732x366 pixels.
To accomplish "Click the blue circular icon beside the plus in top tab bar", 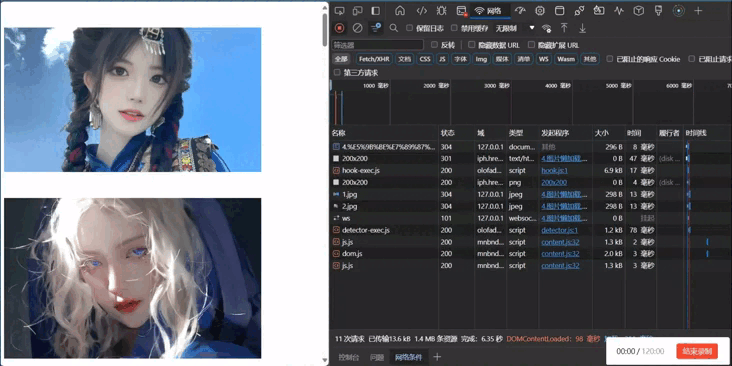I will coord(679,11).
